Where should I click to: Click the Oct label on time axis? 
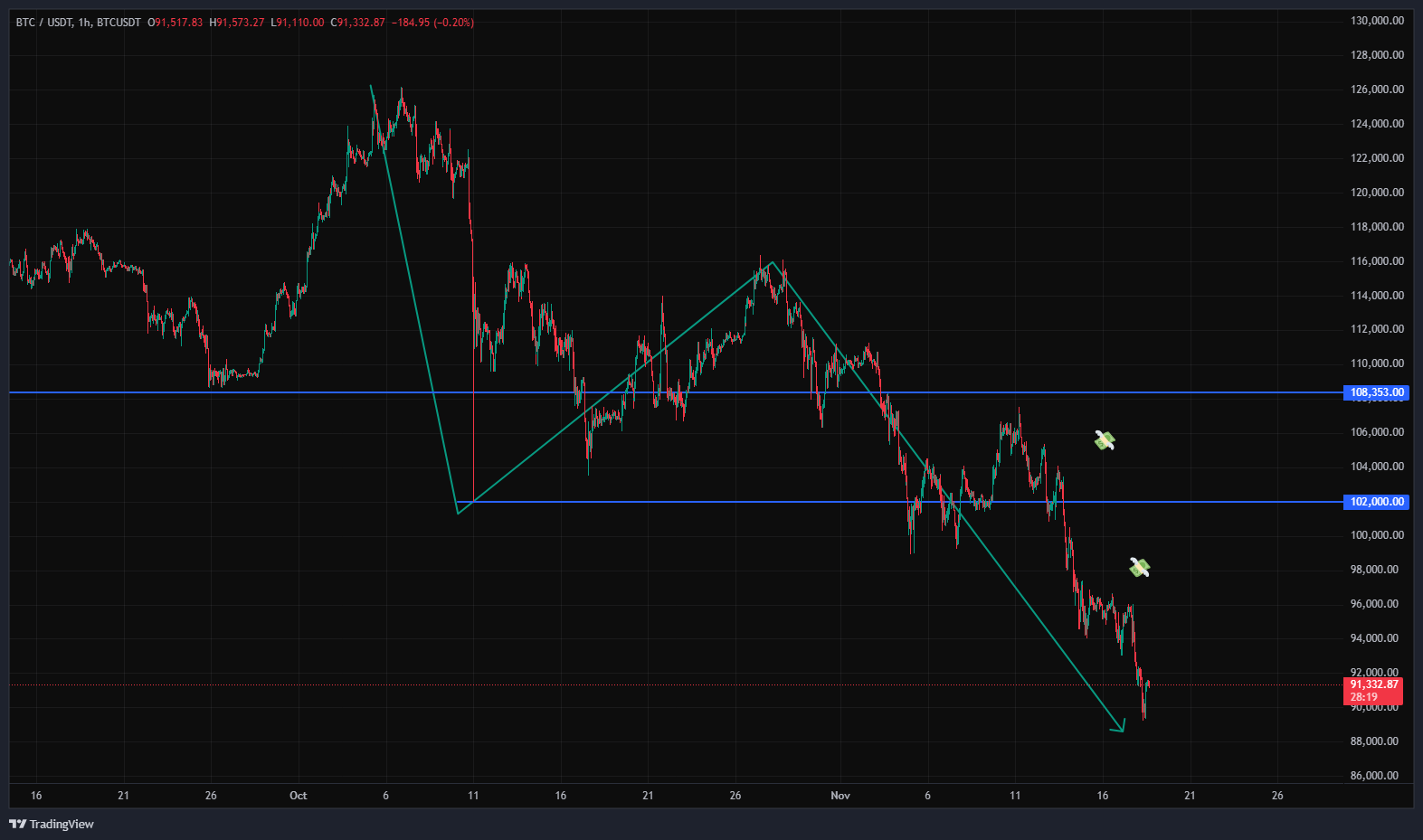(298, 796)
